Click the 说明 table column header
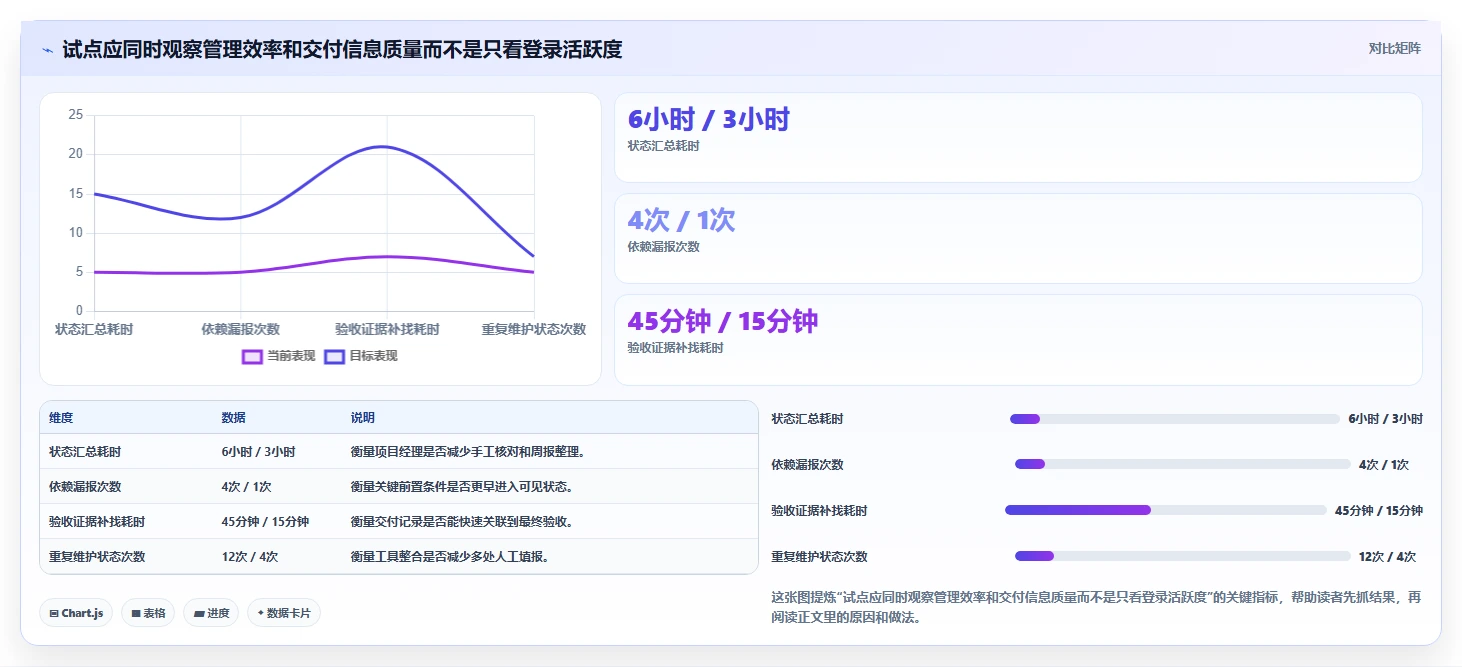The height and width of the screenshot is (667, 1462). (362, 418)
